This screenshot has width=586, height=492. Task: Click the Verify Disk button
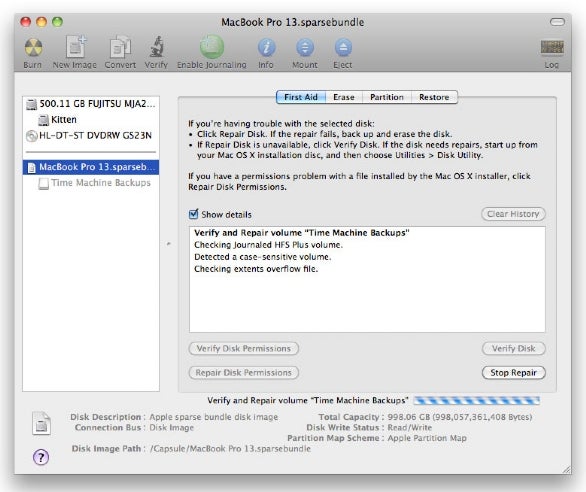[x=513, y=348]
